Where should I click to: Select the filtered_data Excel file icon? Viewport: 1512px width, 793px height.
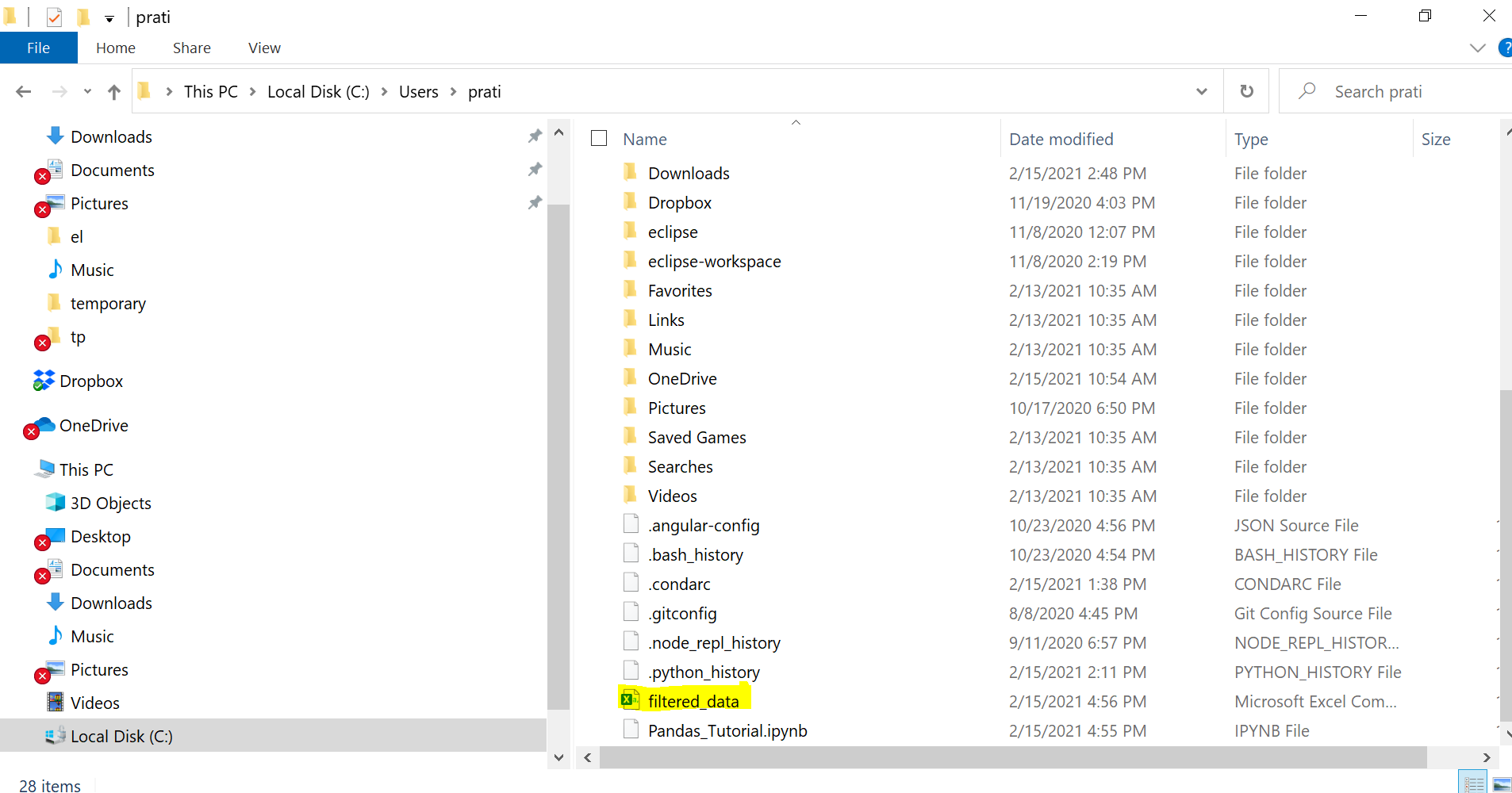pyautogui.click(x=630, y=700)
